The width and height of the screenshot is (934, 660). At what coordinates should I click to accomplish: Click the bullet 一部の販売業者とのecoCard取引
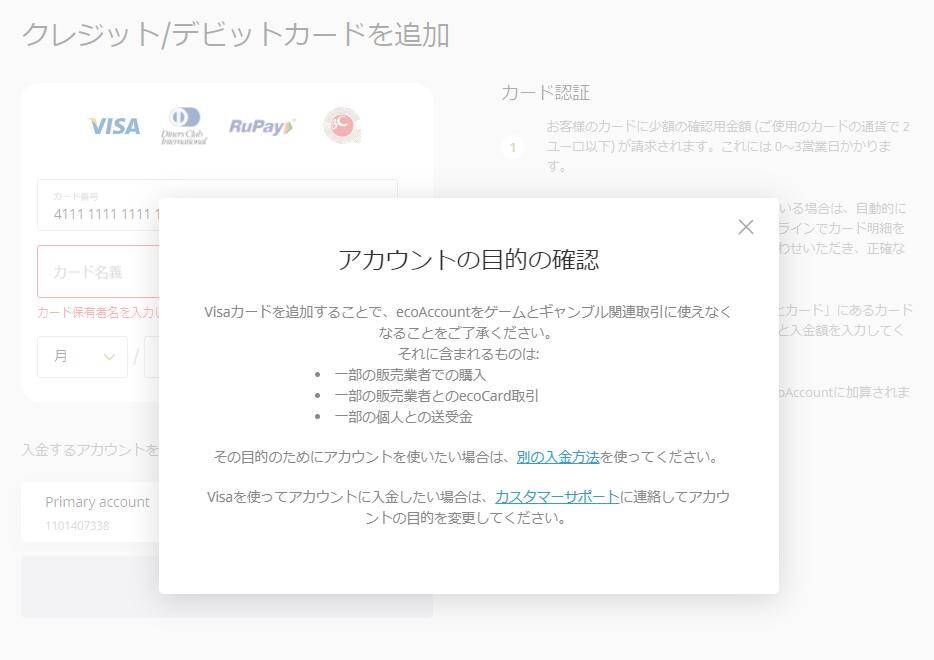pyautogui.click(x=437, y=396)
